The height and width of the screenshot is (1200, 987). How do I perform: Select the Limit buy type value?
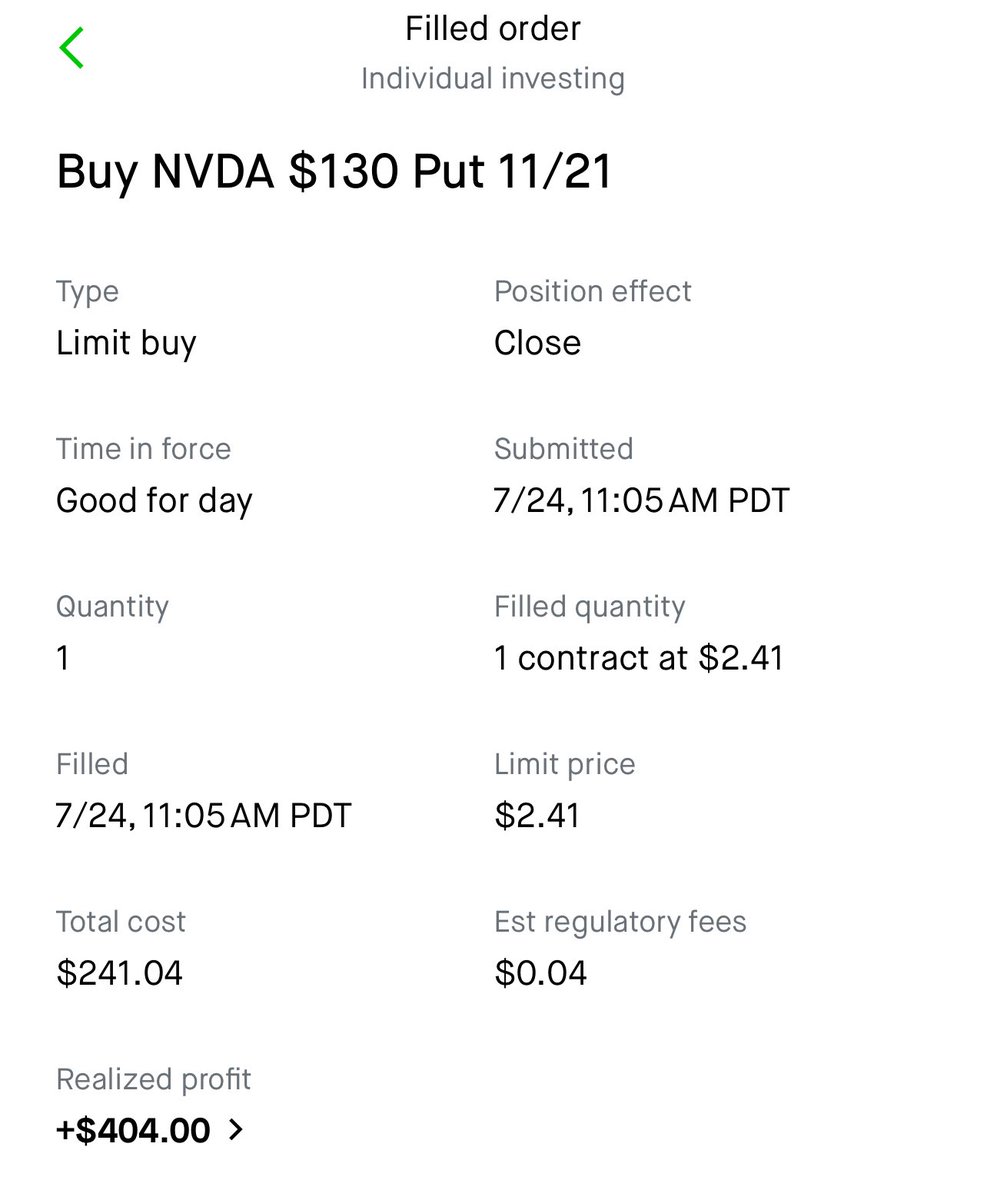(x=126, y=343)
